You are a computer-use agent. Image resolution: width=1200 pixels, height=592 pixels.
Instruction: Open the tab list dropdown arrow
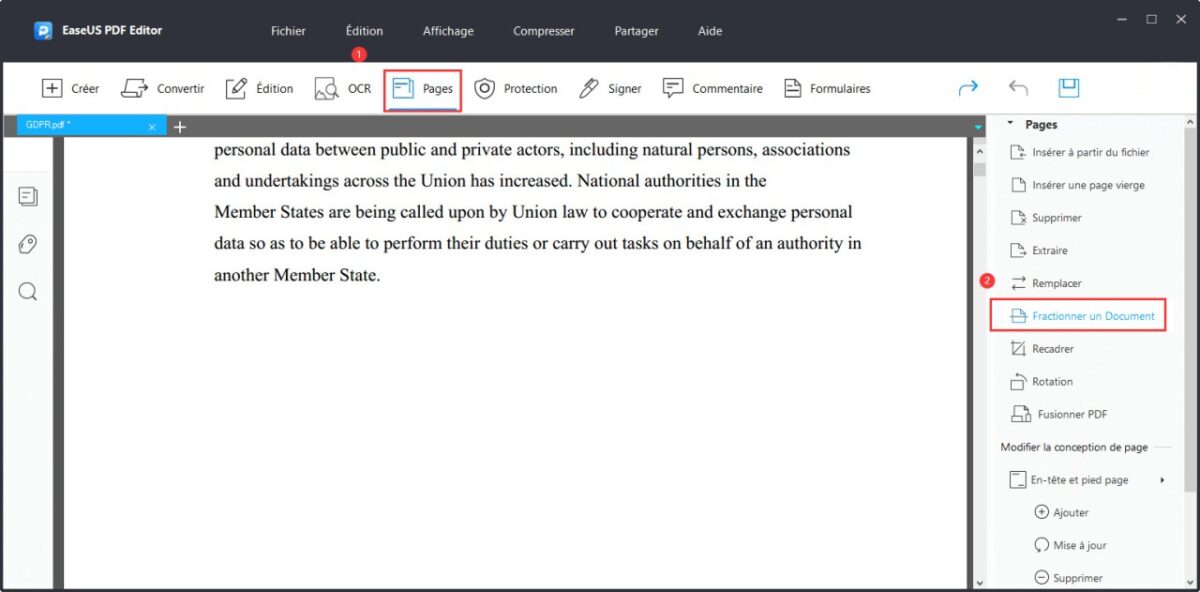tap(978, 127)
